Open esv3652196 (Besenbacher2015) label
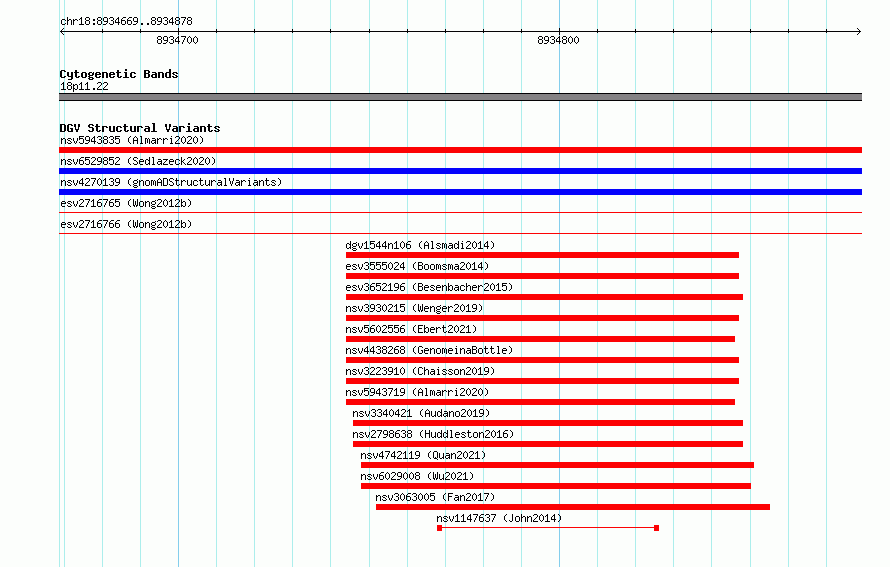The height and width of the screenshot is (567, 890). click(x=429, y=287)
